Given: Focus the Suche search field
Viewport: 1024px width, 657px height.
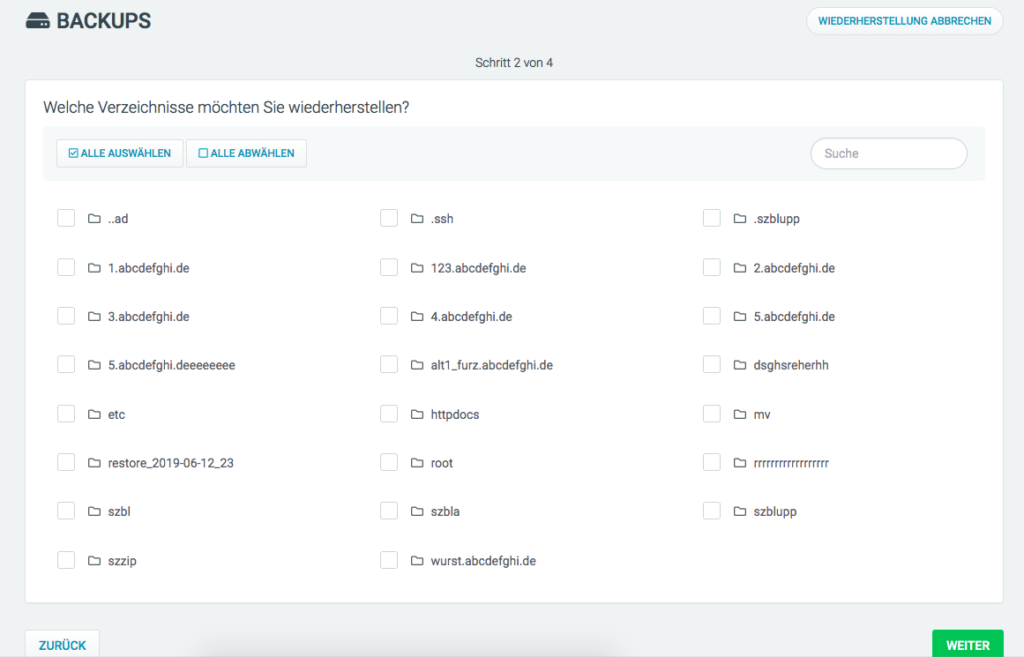Looking at the screenshot, I should [888, 153].
